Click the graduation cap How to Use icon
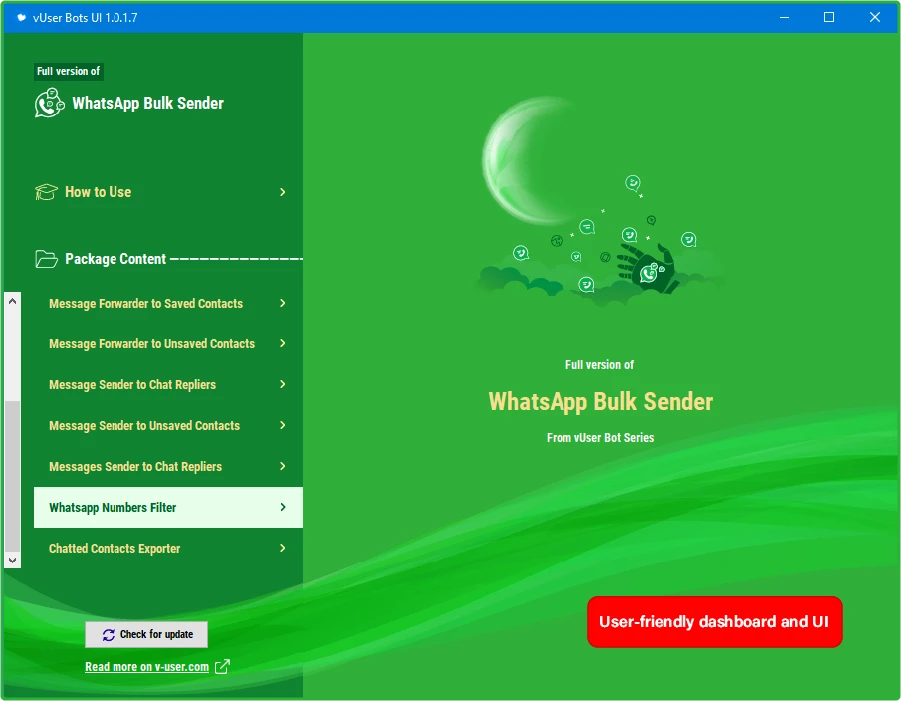The width and height of the screenshot is (901, 701). [46, 192]
